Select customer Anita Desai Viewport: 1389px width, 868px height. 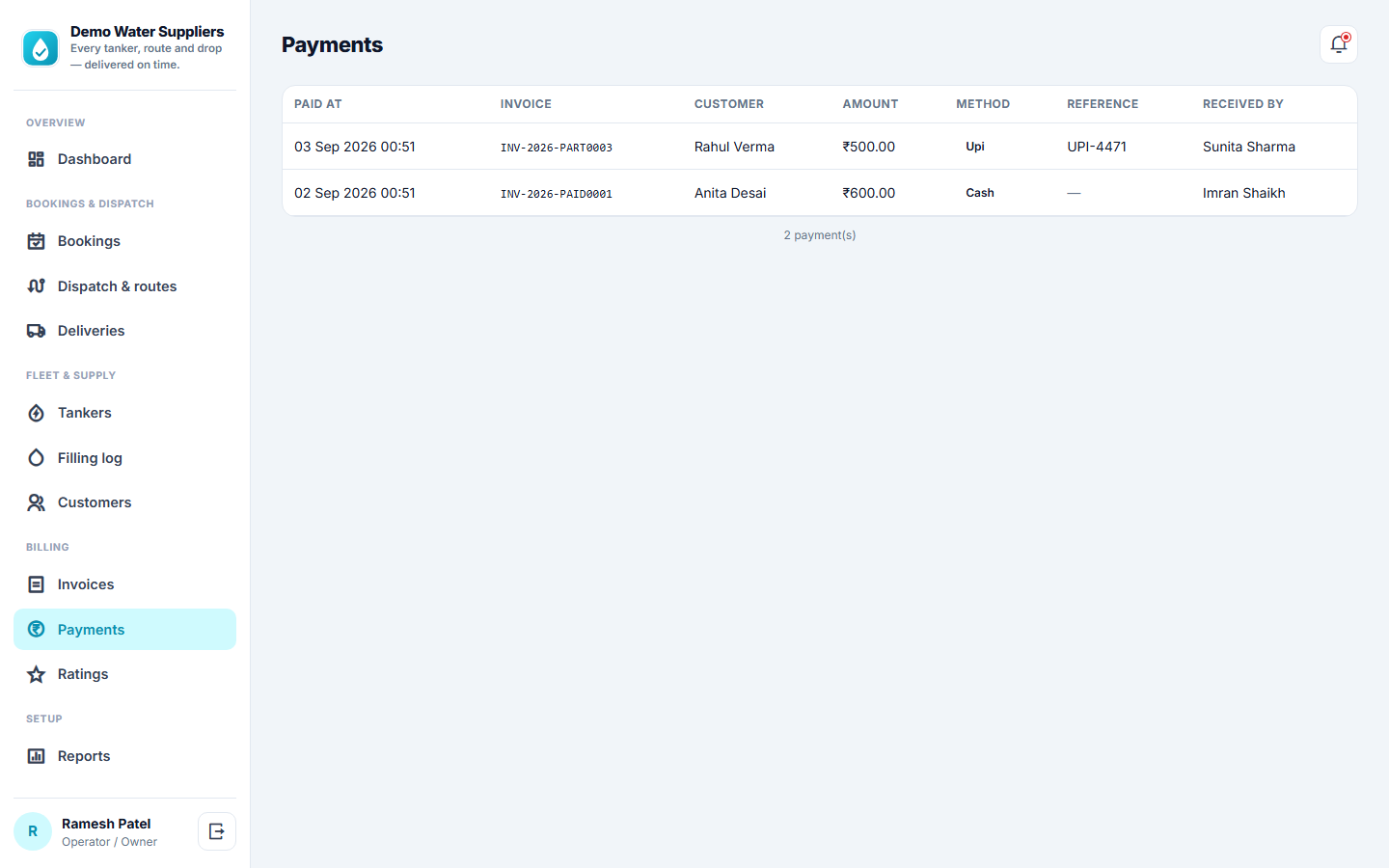pos(730,193)
